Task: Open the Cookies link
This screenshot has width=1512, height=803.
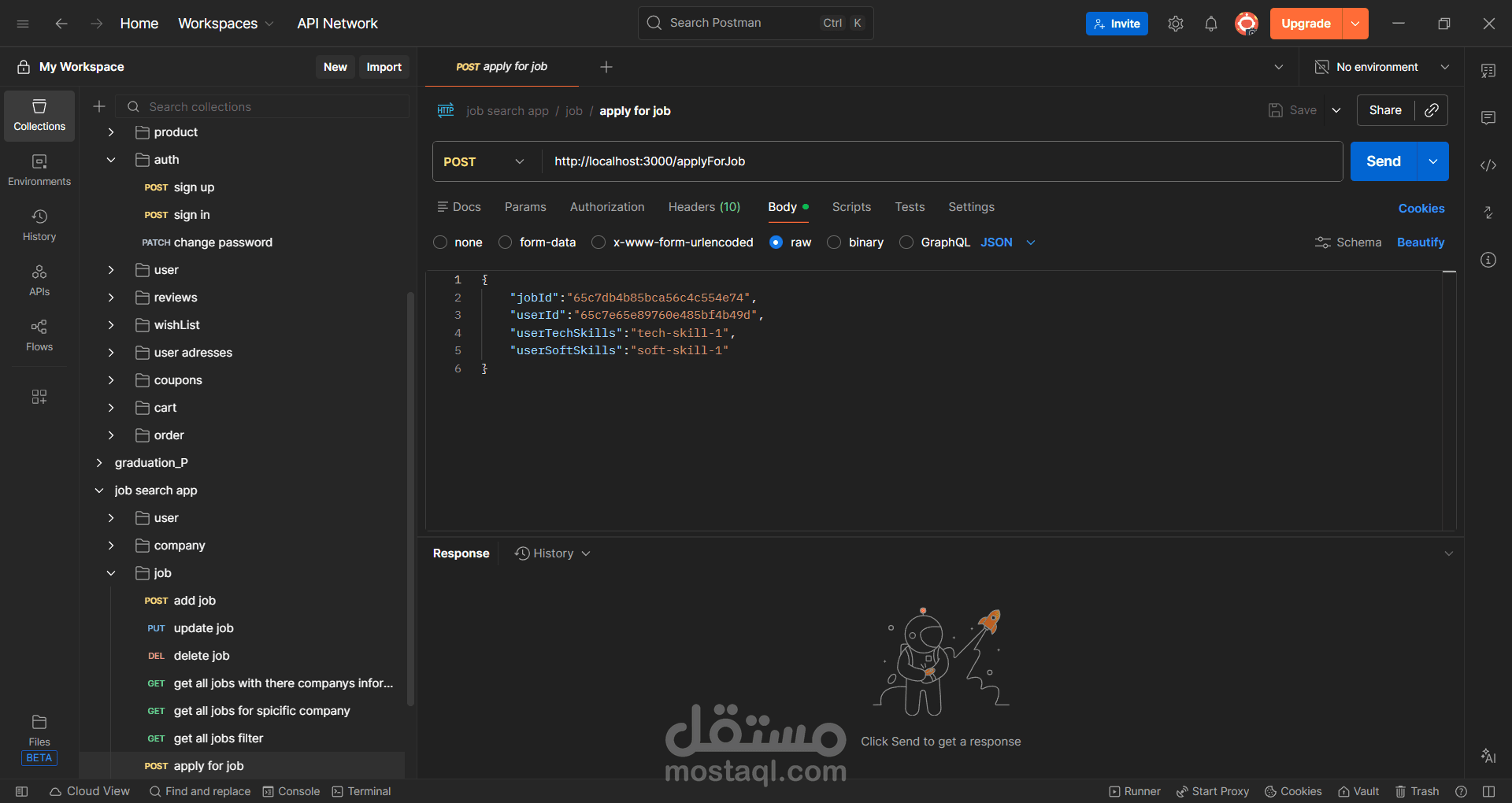Action: point(1421,209)
